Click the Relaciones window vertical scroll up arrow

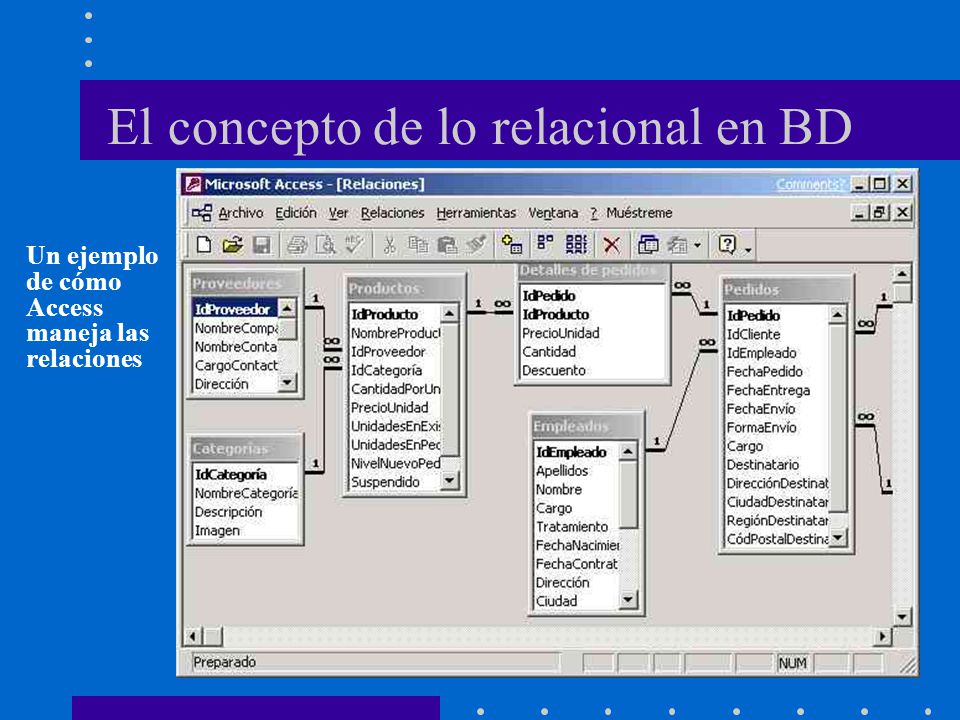[x=902, y=274]
